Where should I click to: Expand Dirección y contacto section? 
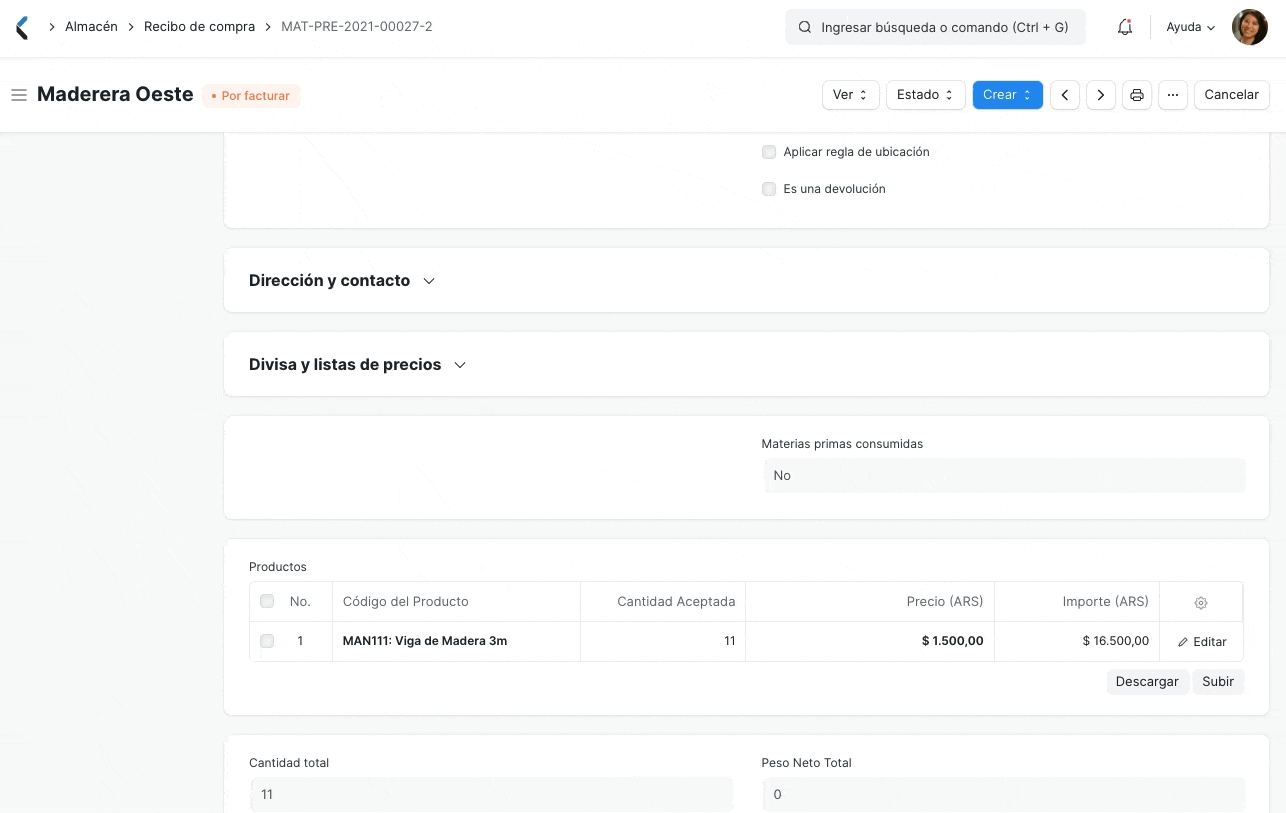[342, 280]
